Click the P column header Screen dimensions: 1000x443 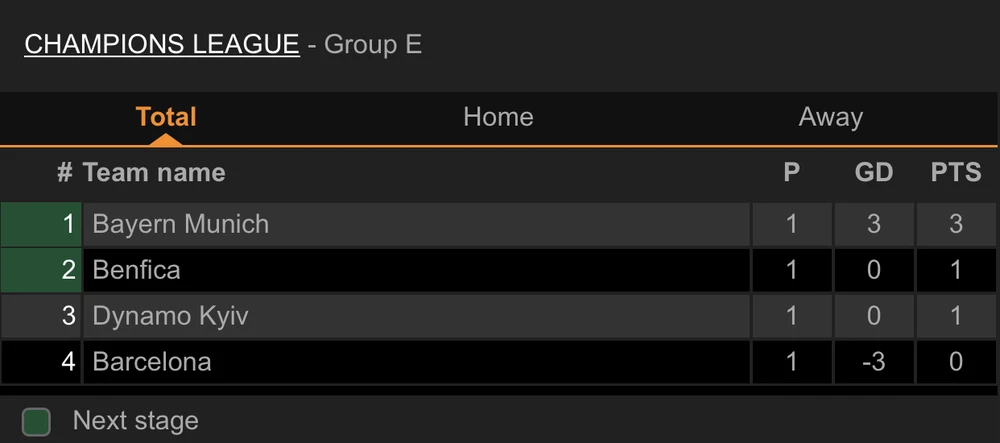pyautogui.click(x=791, y=173)
